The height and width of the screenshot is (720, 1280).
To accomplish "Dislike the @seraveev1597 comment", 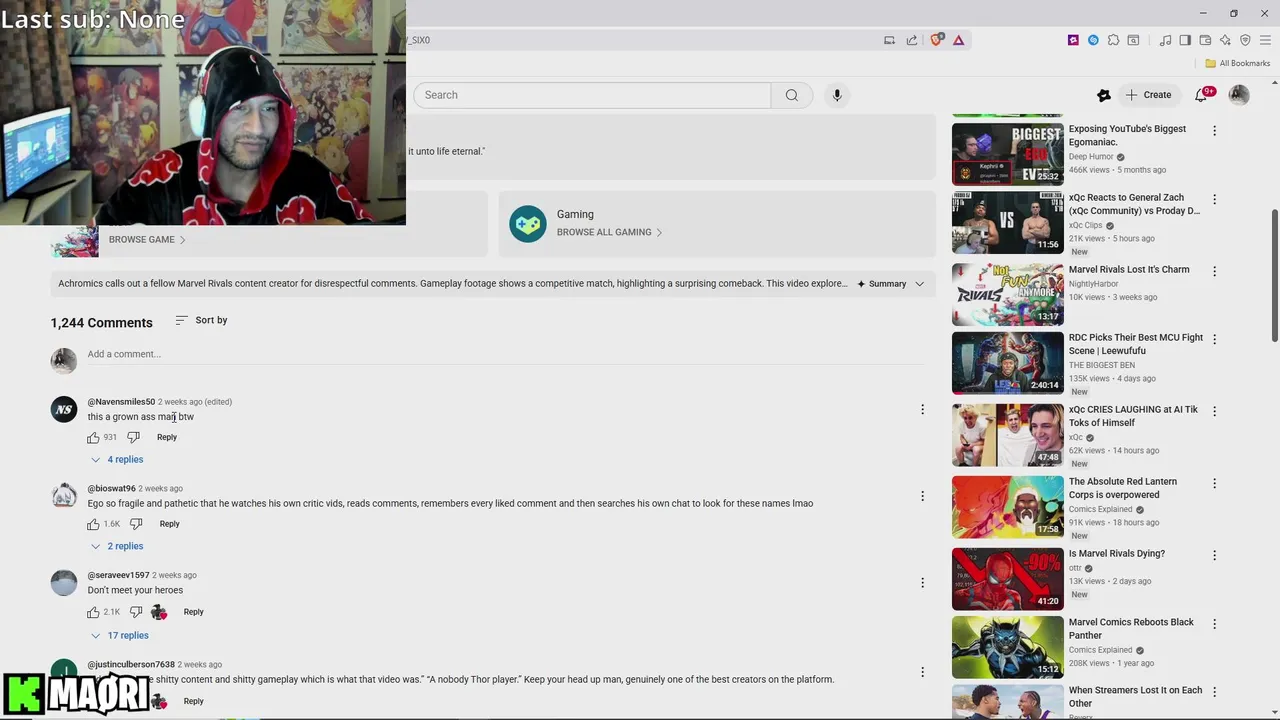I will click(x=136, y=612).
